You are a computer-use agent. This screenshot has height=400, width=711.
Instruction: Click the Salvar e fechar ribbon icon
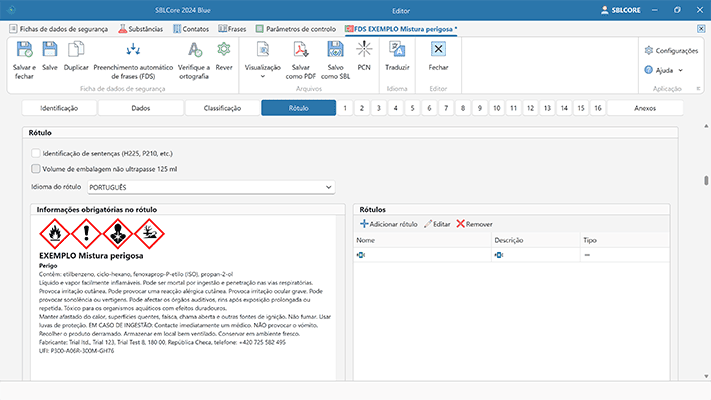tap(24, 50)
